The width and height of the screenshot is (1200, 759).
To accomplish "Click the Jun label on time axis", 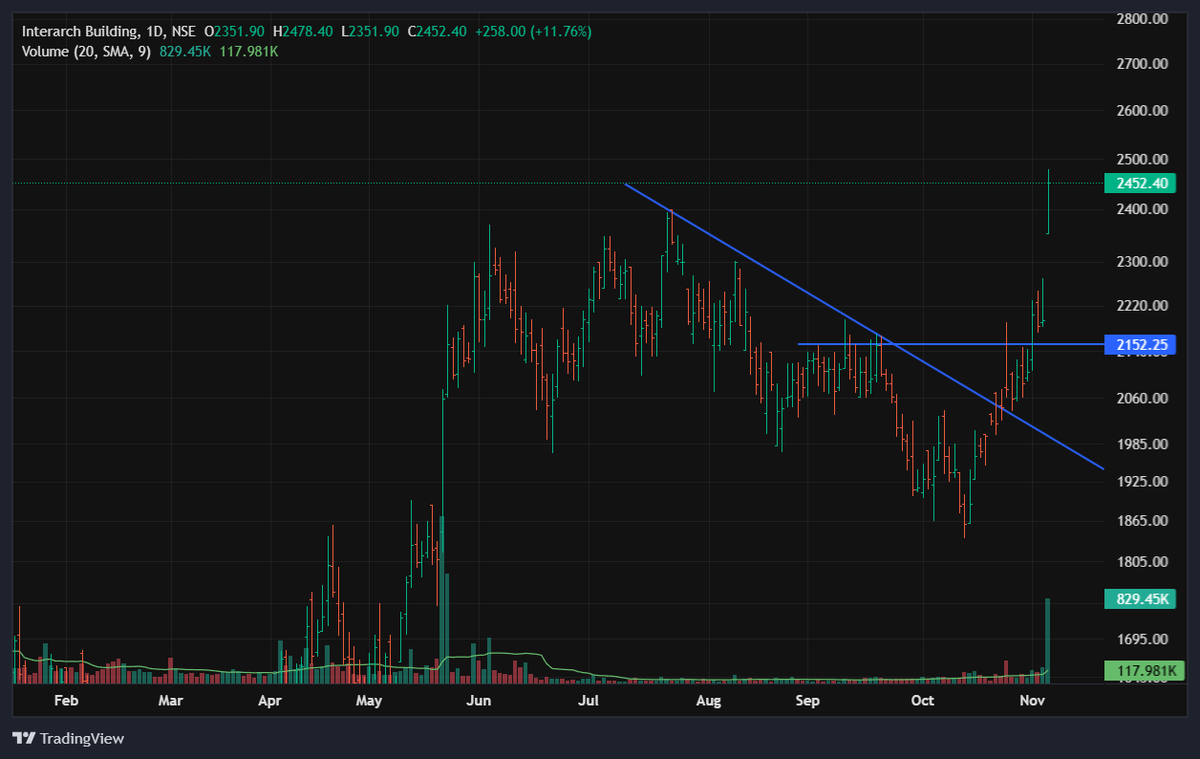I will click(x=479, y=701).
